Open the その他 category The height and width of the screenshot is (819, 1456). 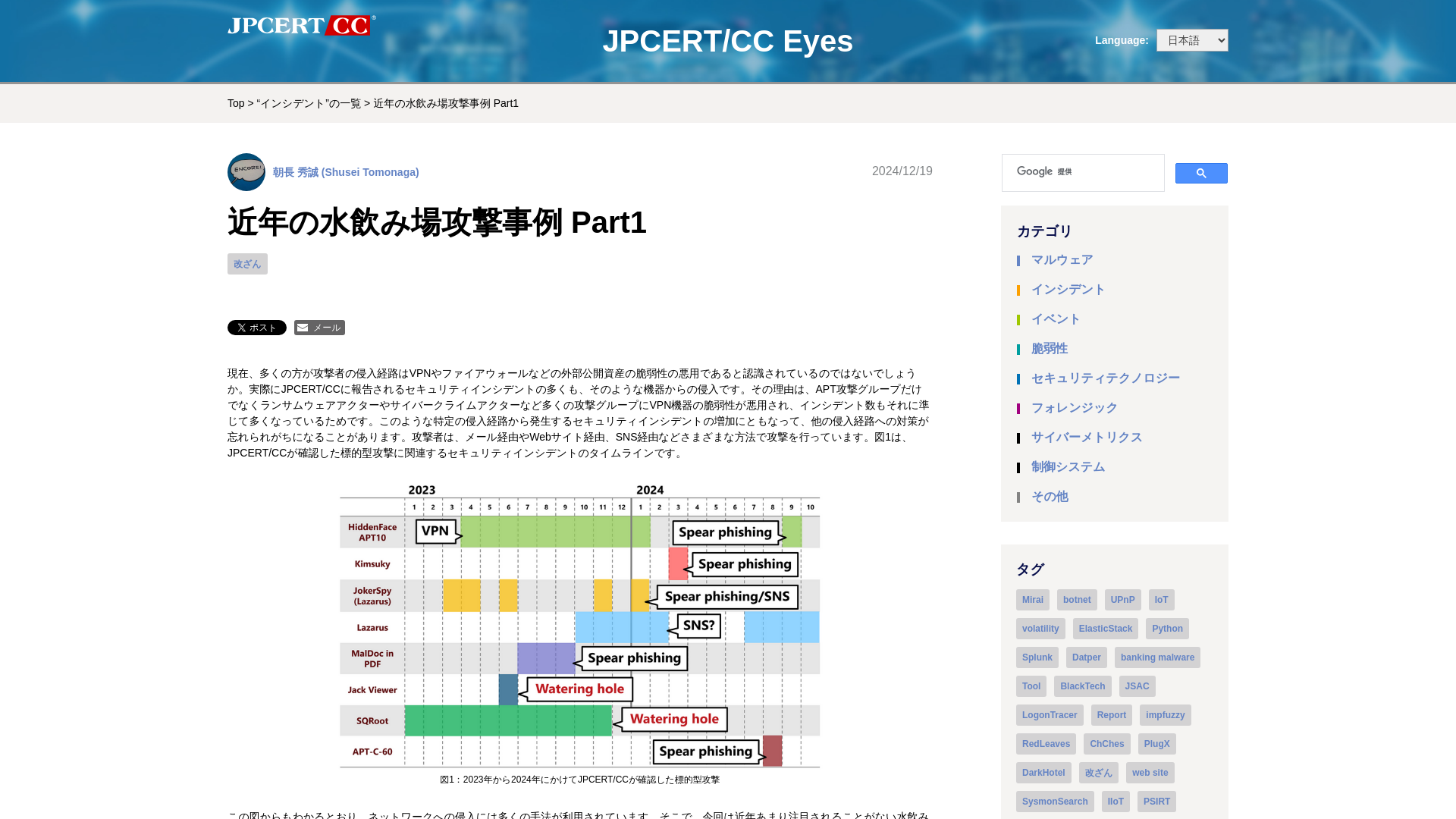[1050, 497]
